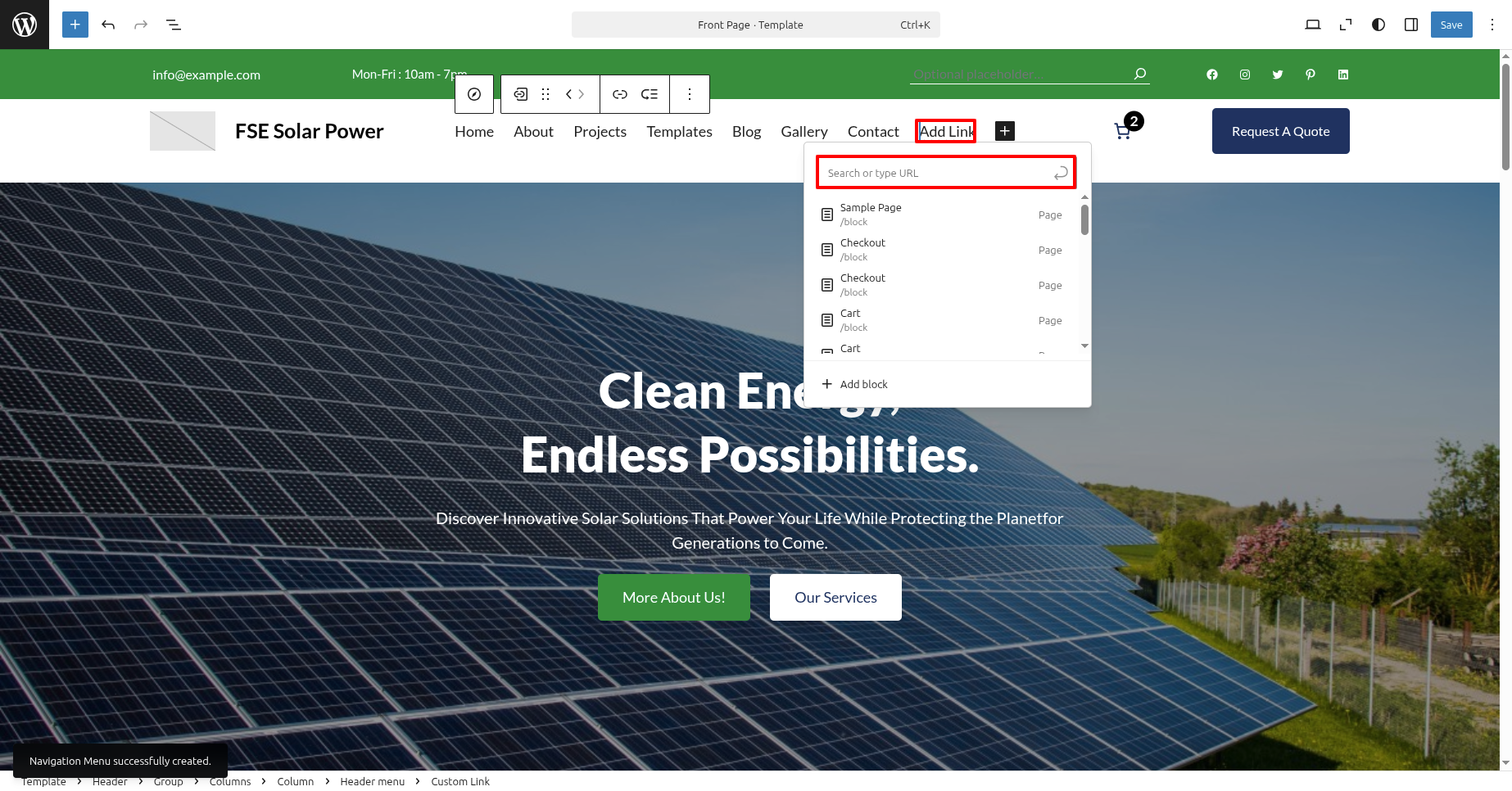The width and height of the screenshot is (1512, 791).
Task: Submit the URL with the enter arrow
Action: tap(1061, 173)
